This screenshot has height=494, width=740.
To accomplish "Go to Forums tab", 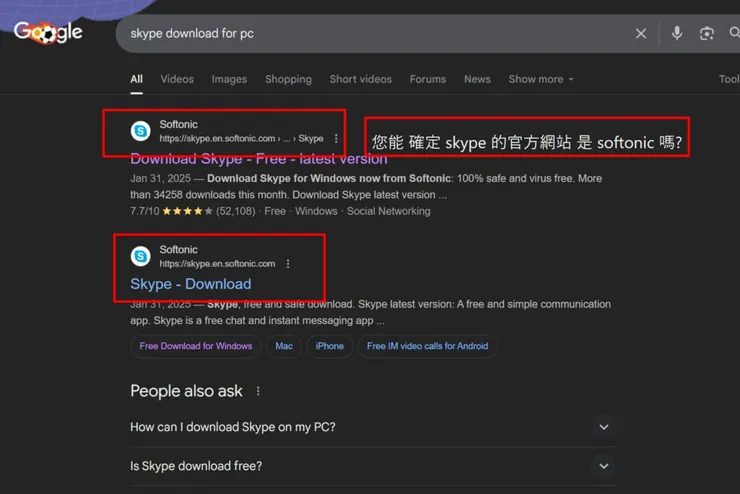I will point(428,79).
